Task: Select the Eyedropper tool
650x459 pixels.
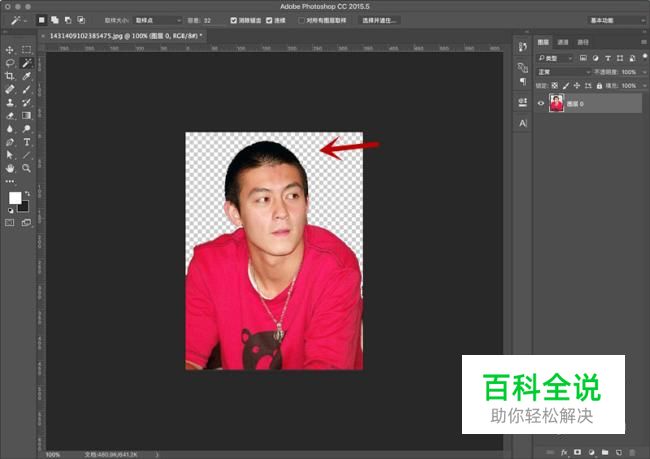Action: pos(26,75)
